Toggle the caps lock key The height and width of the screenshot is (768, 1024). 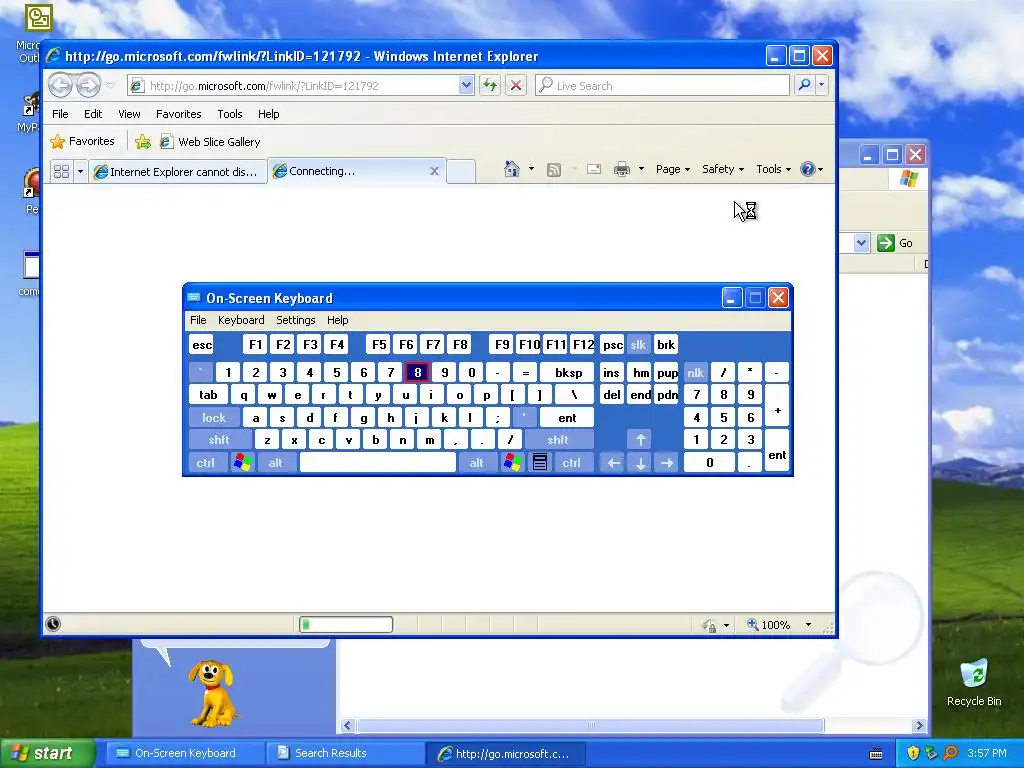click(214, 417)
